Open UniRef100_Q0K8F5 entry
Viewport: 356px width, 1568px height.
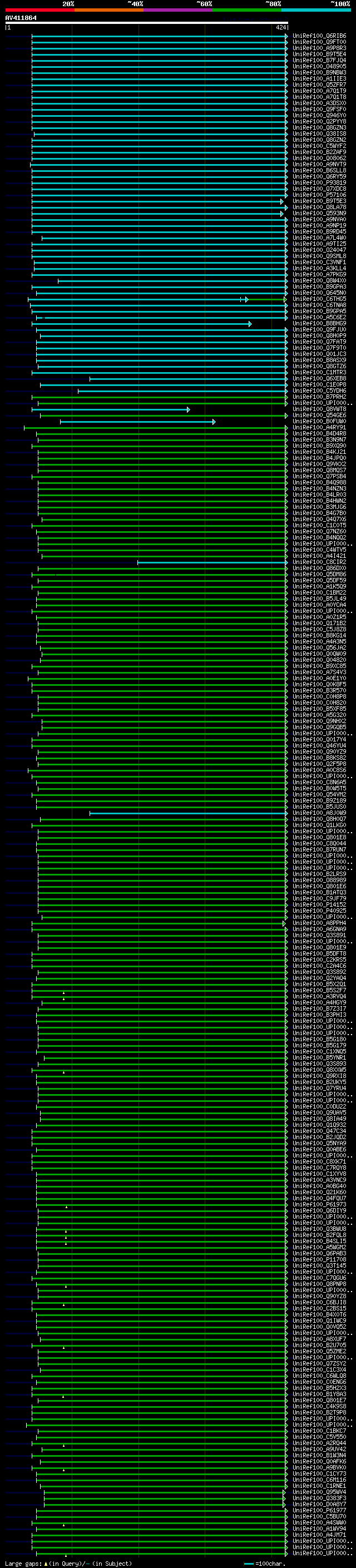[319, 685]
